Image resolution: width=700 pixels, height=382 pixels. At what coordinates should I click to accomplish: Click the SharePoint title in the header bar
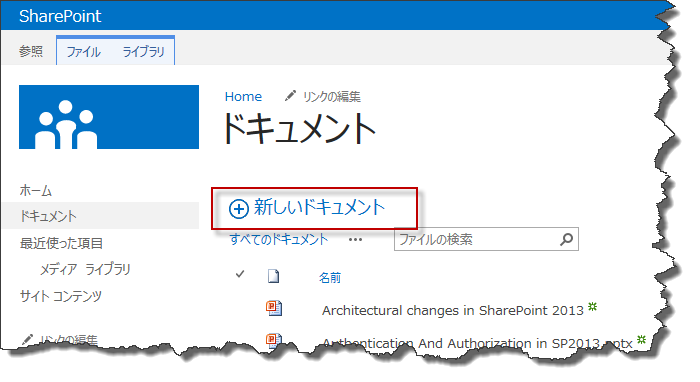(60, 16)
